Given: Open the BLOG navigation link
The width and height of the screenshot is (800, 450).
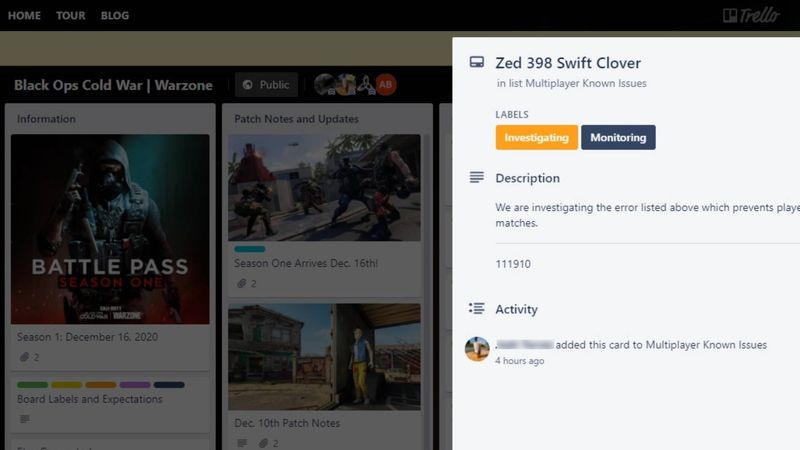Looking at the screenshot, I should point(115,15).
